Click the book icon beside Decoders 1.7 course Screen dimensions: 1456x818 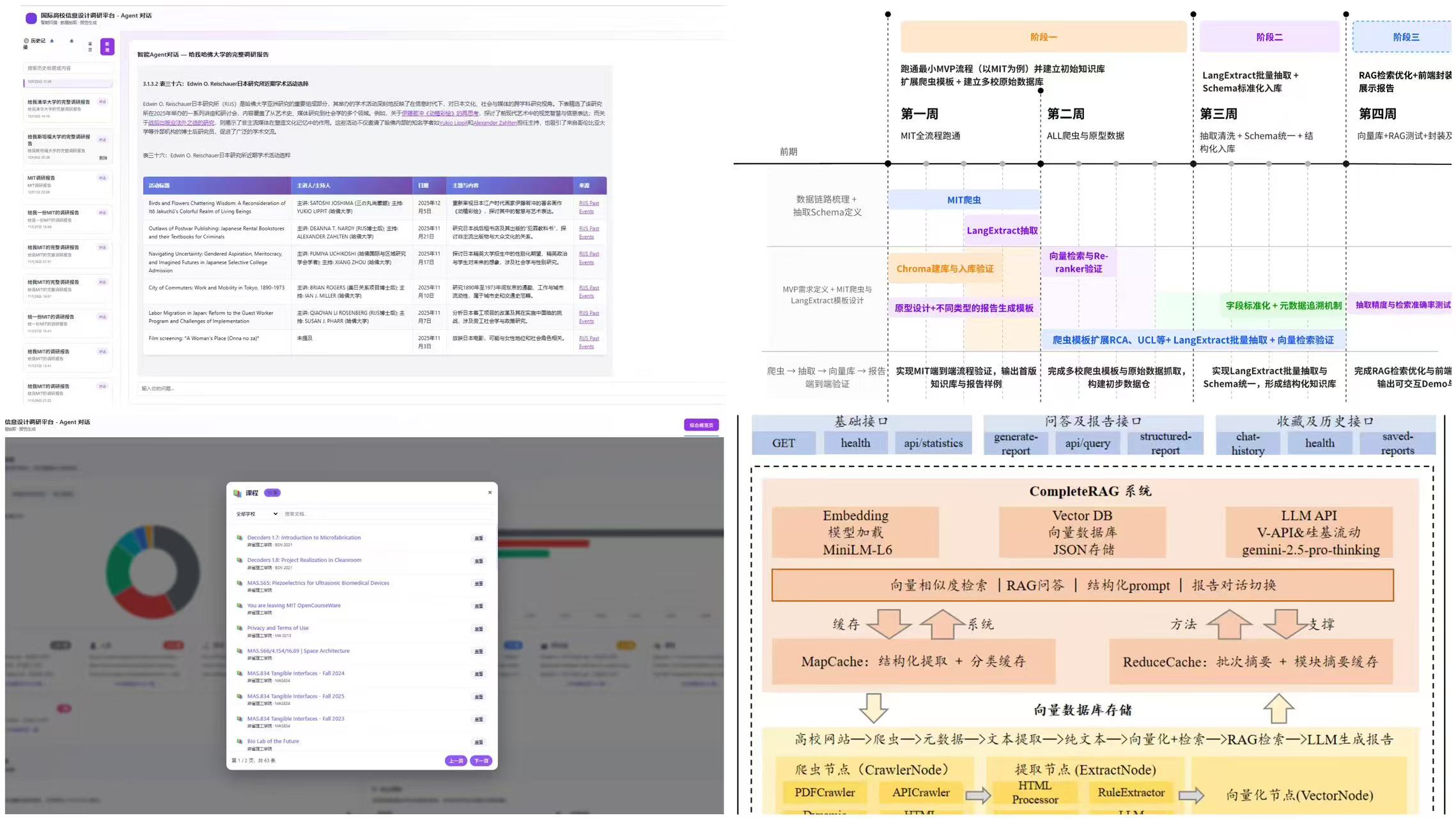pyautogui.click(x=240, y=538)
